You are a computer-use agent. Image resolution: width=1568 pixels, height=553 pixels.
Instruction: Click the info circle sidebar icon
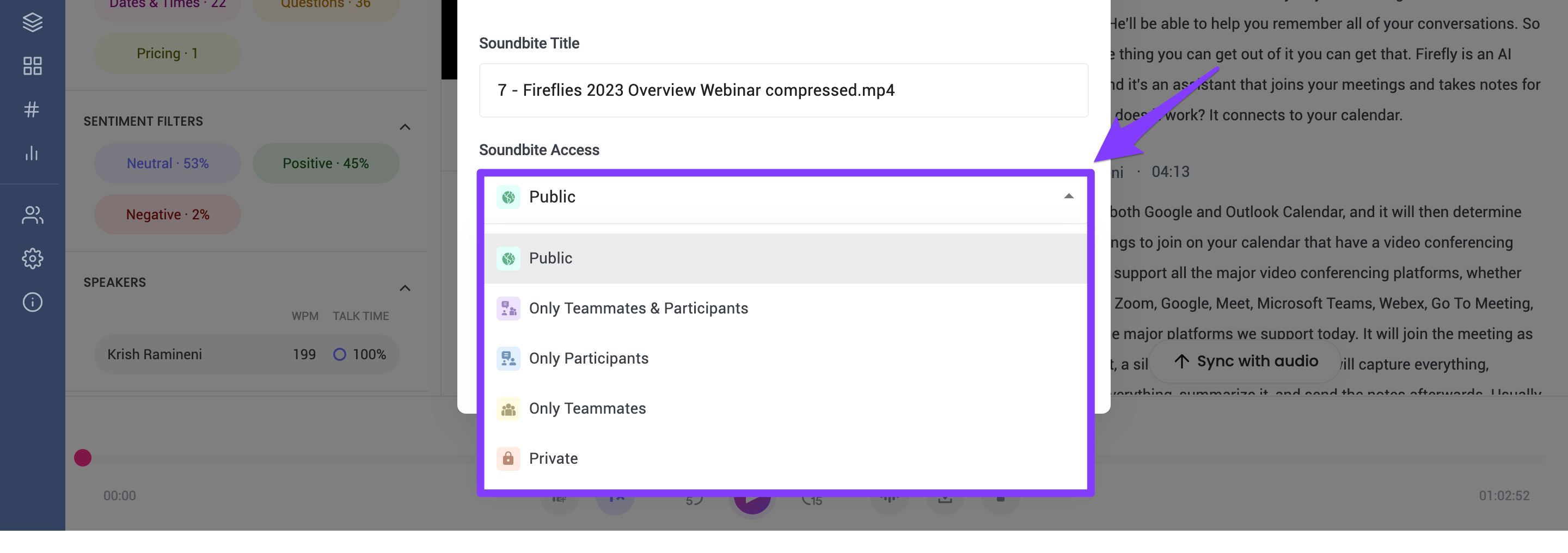click(32, 303)
